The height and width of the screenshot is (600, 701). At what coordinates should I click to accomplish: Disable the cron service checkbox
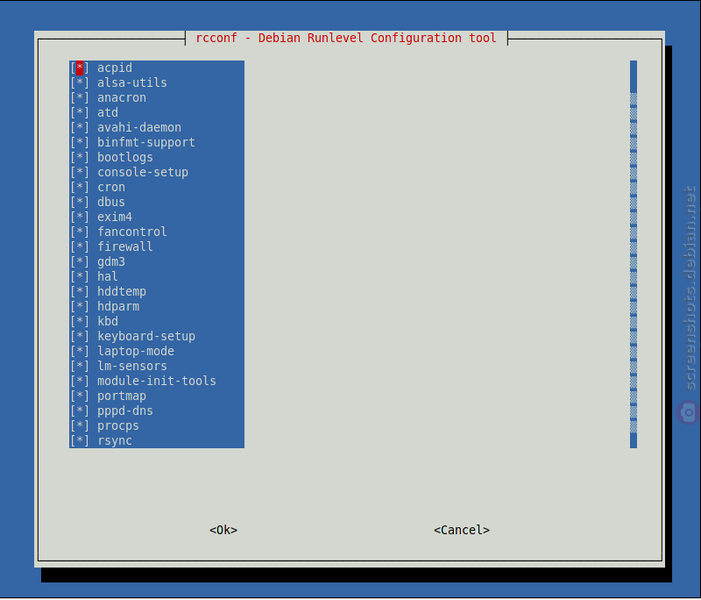80,187
